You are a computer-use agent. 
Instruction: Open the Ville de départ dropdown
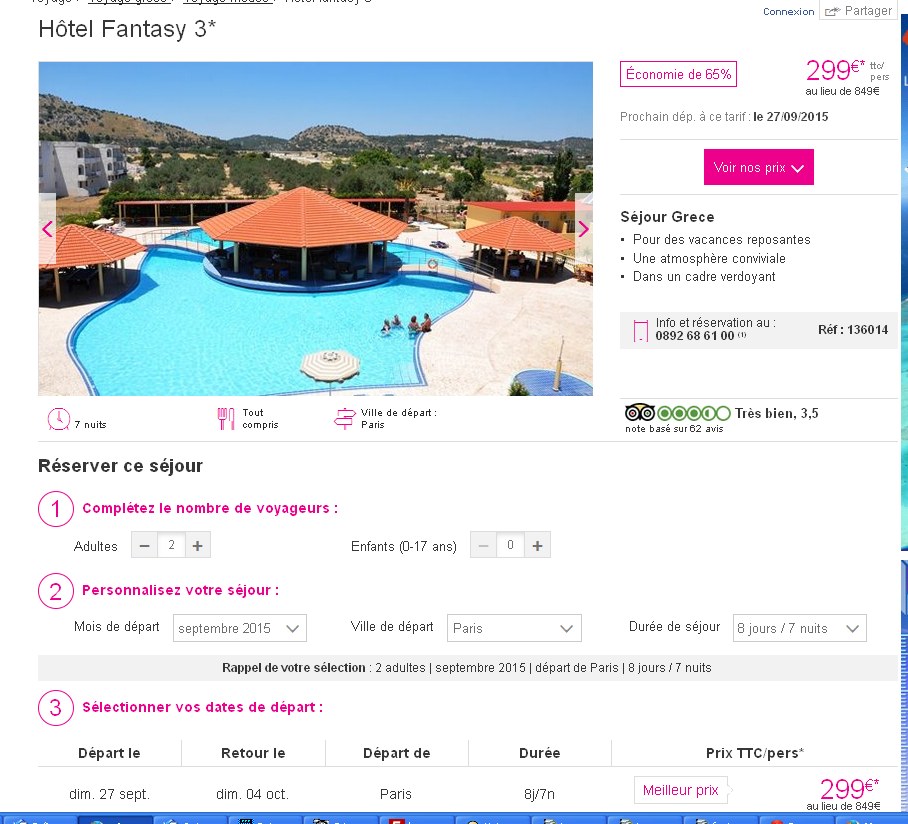pos(514,628)
